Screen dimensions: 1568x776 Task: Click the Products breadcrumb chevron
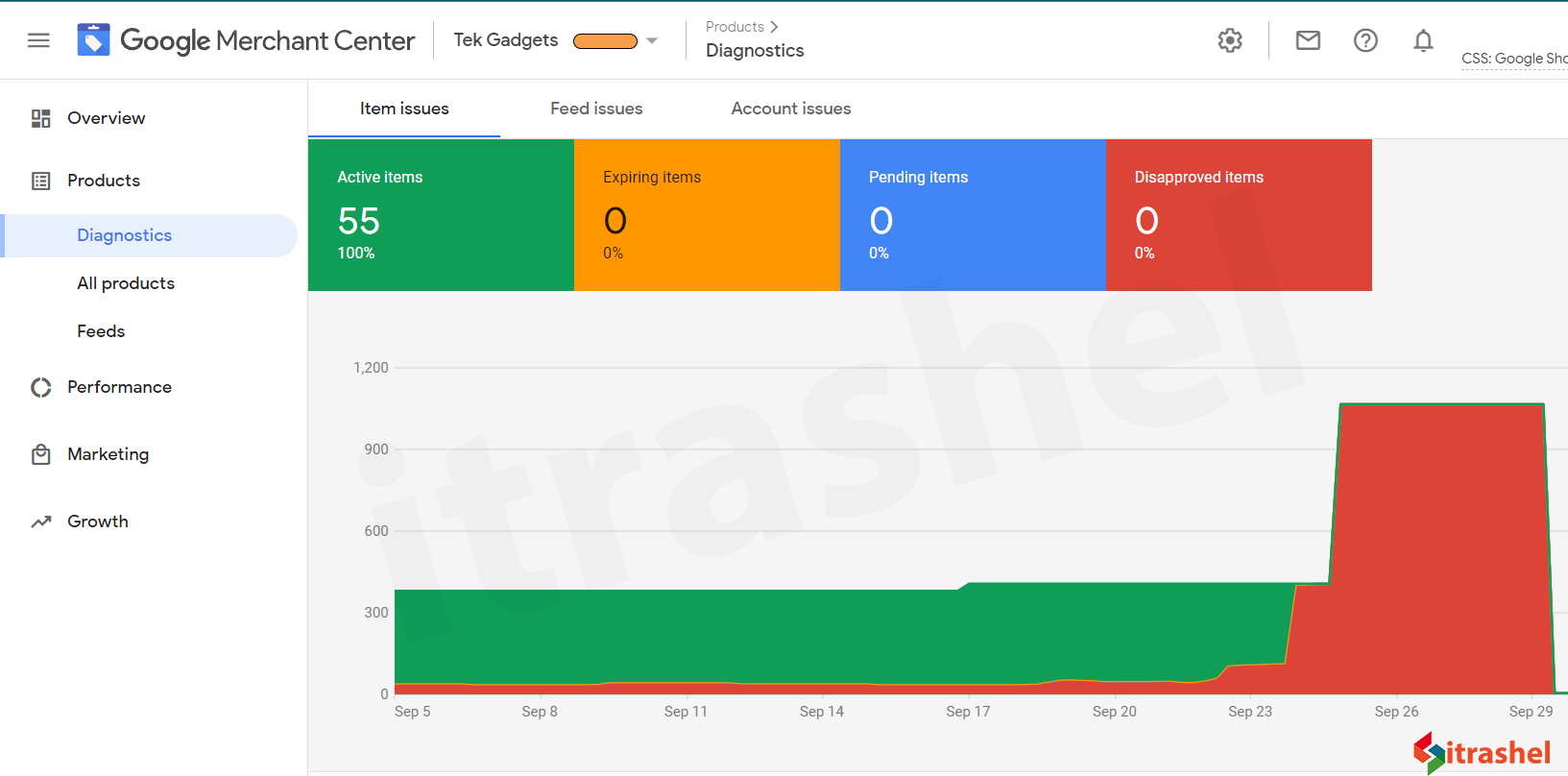[774, 27]
